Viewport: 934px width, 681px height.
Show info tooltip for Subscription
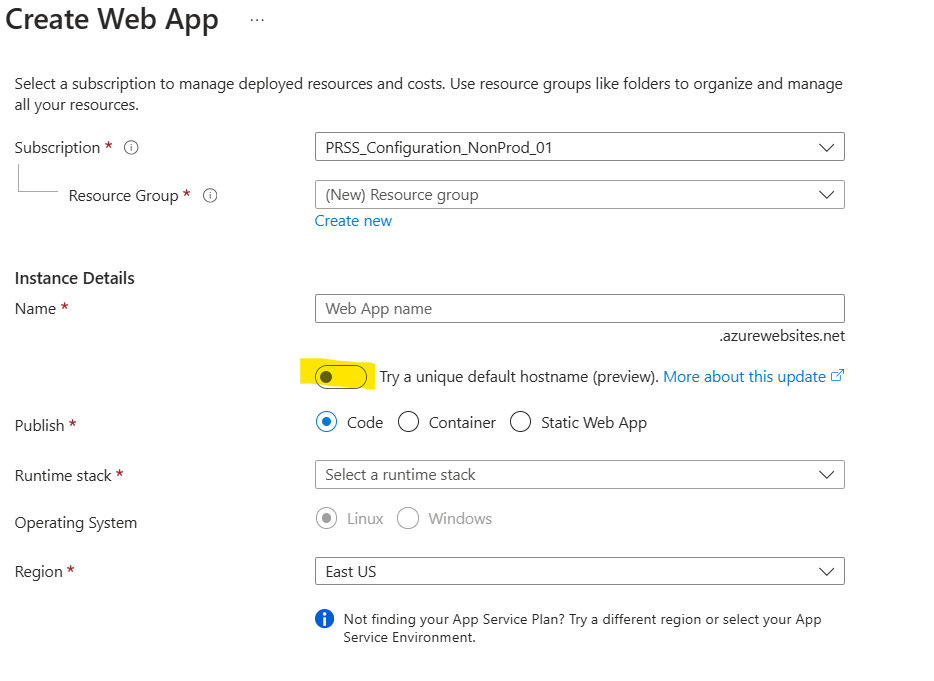(131, 147)
